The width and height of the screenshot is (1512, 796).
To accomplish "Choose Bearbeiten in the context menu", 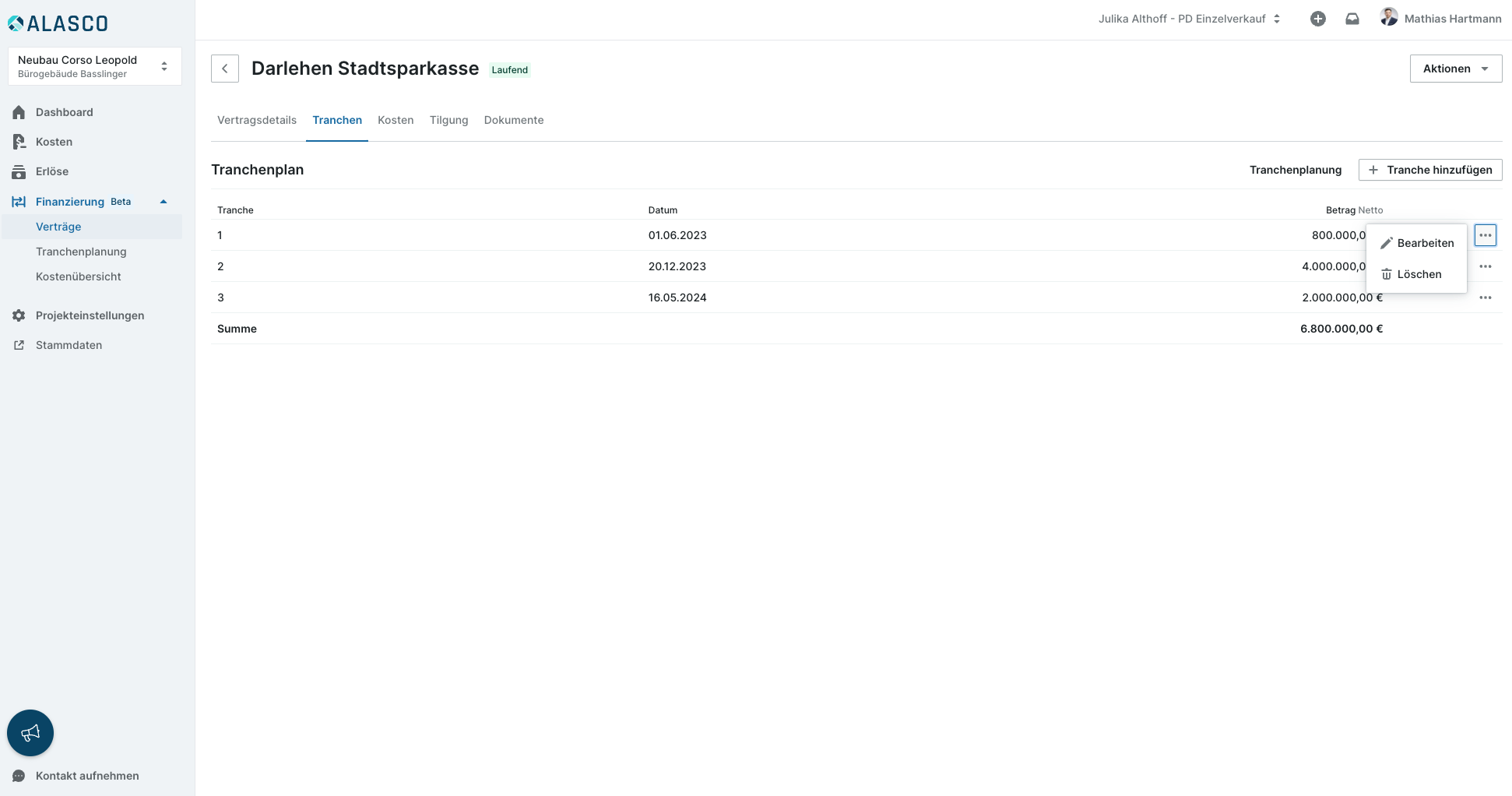I will [x=1417, y=243].
